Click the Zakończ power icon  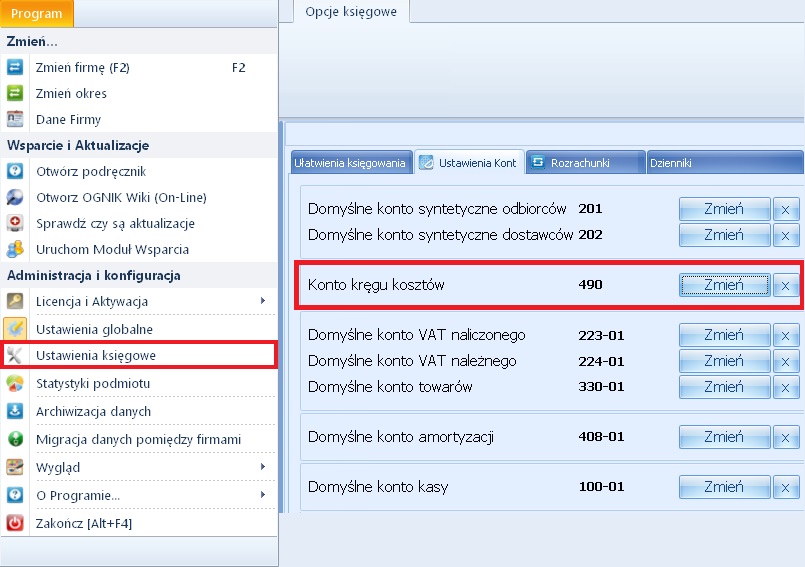(15, 522)
